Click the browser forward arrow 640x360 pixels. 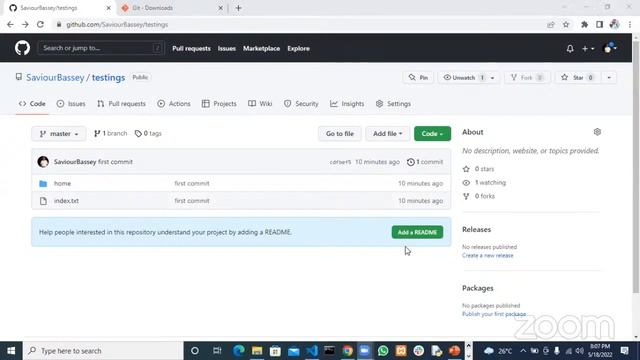(25, 24)
